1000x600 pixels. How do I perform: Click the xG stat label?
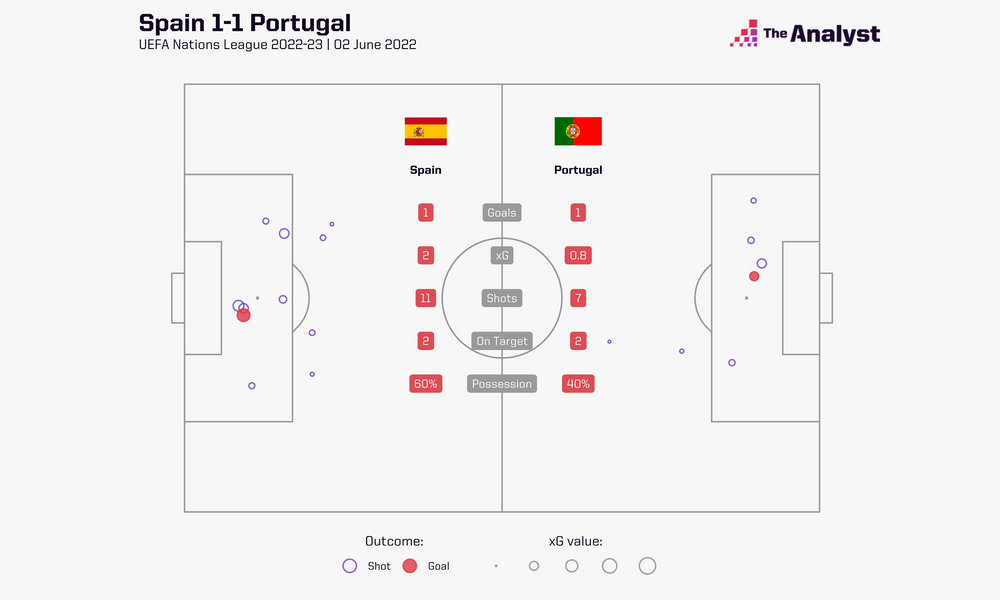(502, 256)
